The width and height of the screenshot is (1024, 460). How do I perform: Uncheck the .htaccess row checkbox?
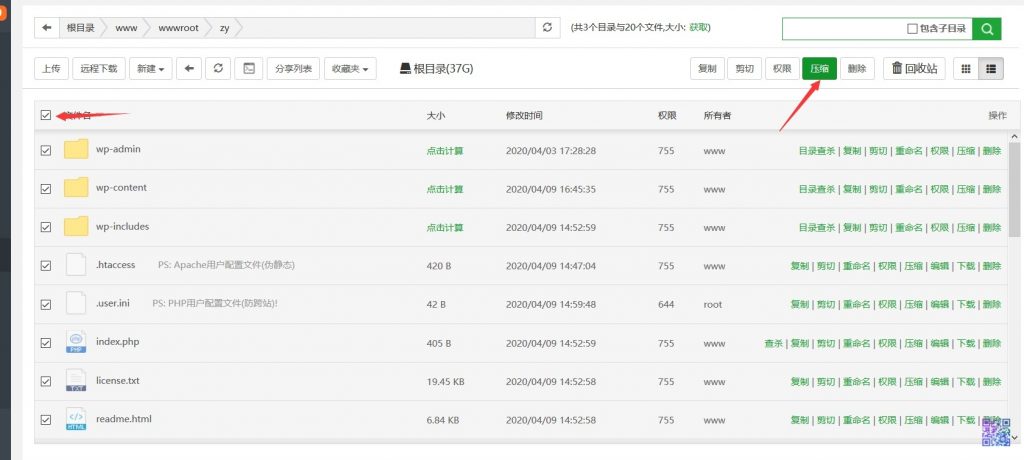(x=46, y=266)
